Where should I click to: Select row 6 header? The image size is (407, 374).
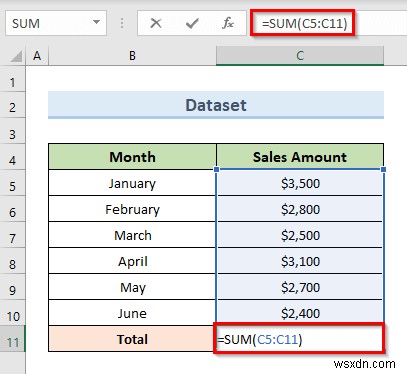[12, 209]
